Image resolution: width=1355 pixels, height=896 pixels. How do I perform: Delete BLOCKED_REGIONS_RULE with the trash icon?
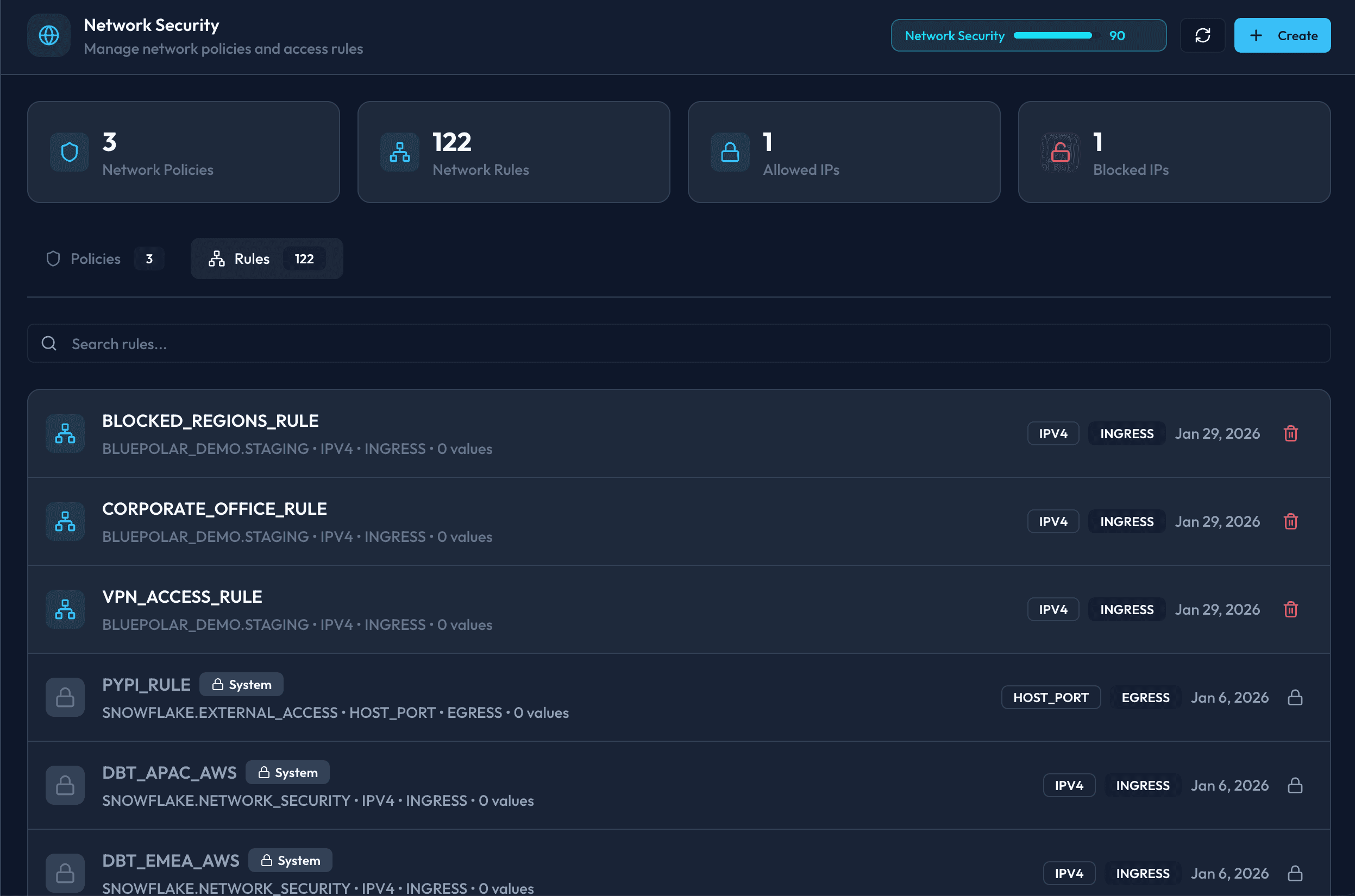pyautogui.click(x=1290, y=434)
